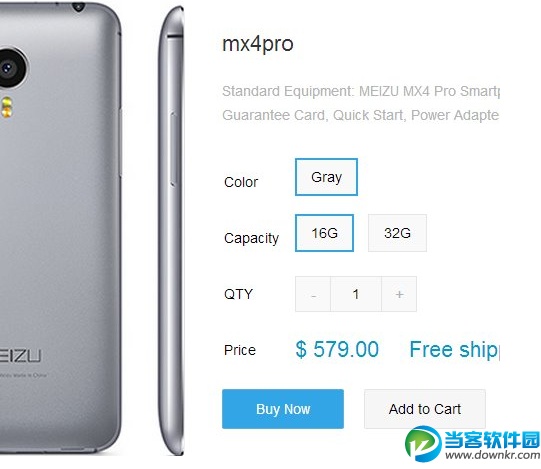
Task: Click the quantity input field
Action: coord(356,294)
